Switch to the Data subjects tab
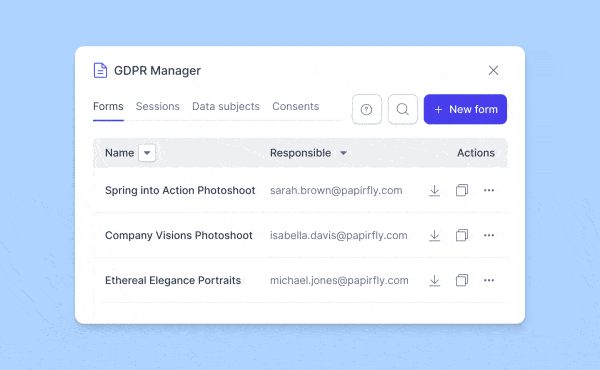 [x=226, y=106]
